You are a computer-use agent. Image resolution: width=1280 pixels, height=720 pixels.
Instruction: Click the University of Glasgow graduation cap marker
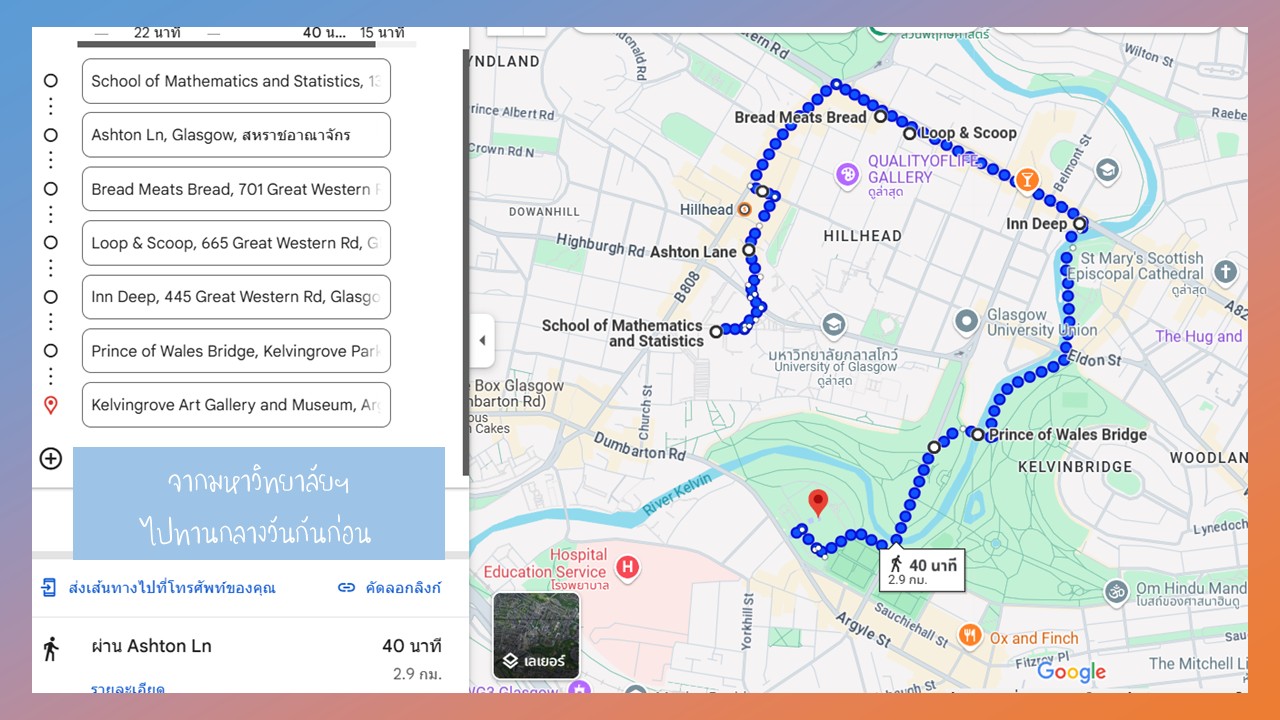pos(833,326)
